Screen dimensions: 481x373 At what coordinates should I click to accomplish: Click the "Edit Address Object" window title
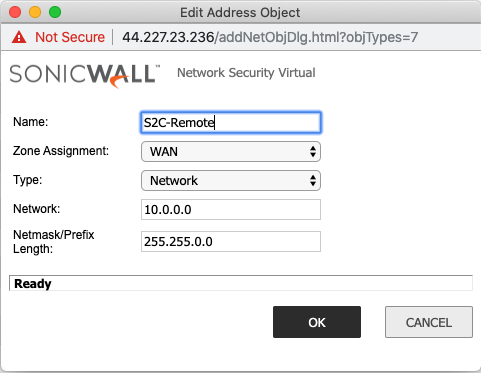pos(240,13)
